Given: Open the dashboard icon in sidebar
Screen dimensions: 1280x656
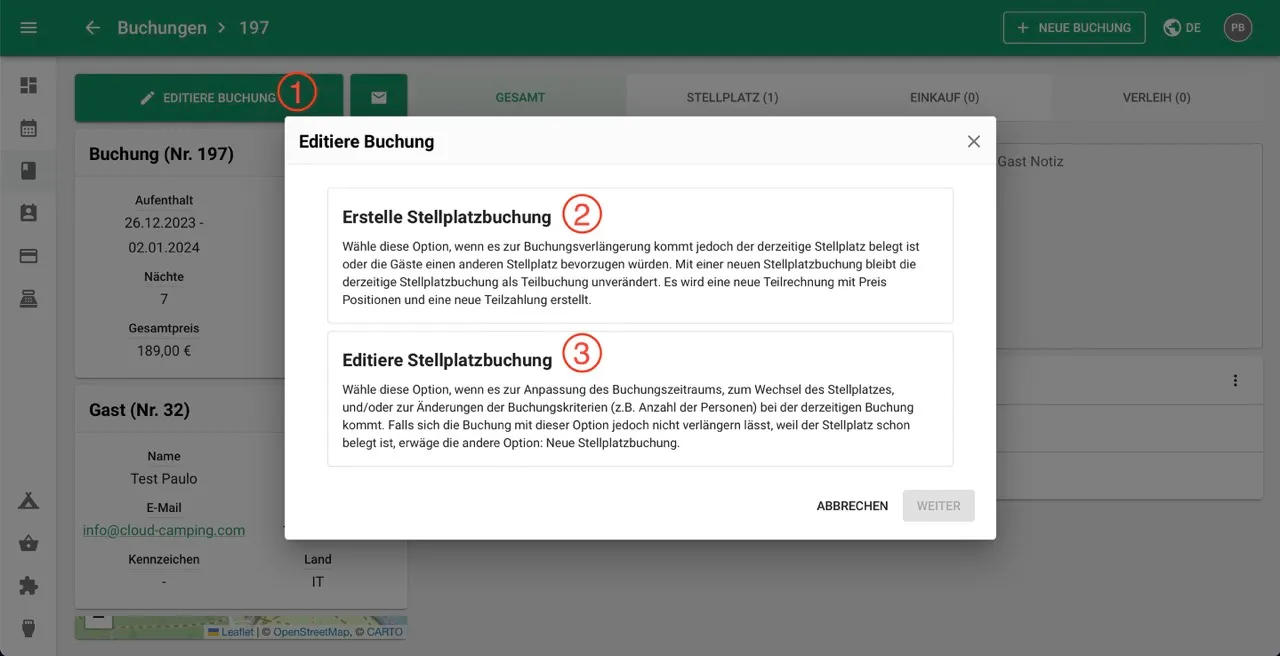Looking at the screenshot, I should (x=29, y=86).
